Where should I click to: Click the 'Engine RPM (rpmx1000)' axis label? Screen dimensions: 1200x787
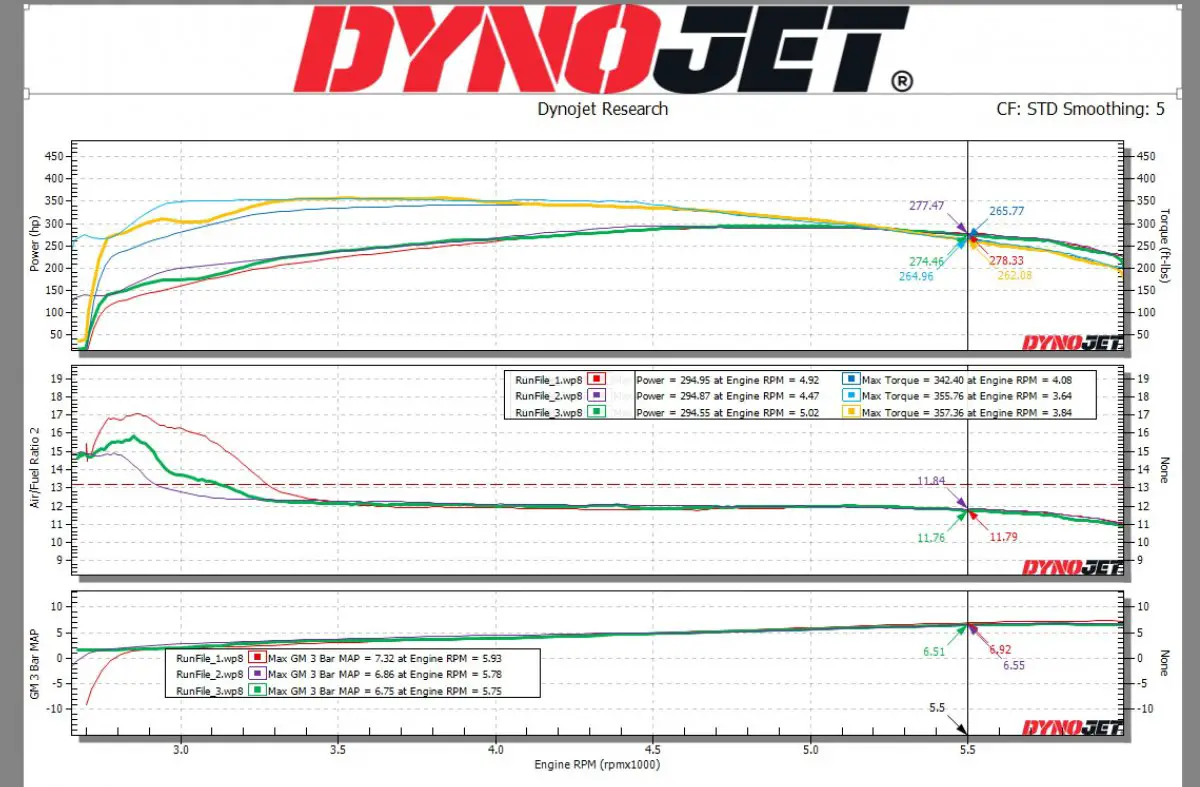click(598, 764)
